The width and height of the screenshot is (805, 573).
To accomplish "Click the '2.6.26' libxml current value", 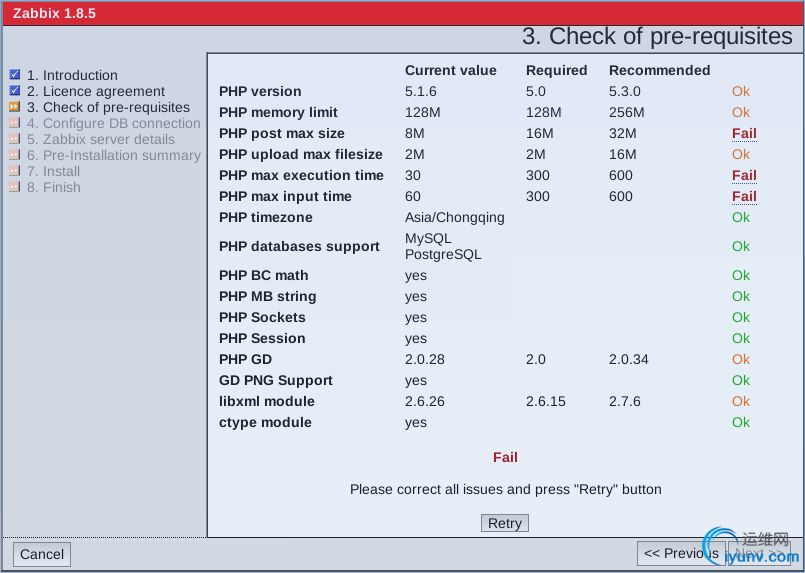I will pyautogui.click(x=425, y=402).
